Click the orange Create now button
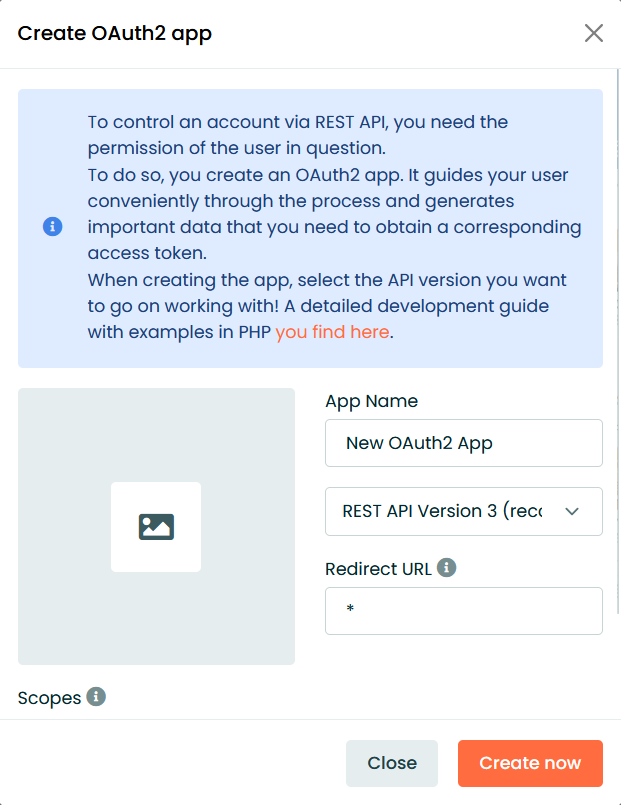621x805 pixels. pyautogui.click(x=530, y=763)
